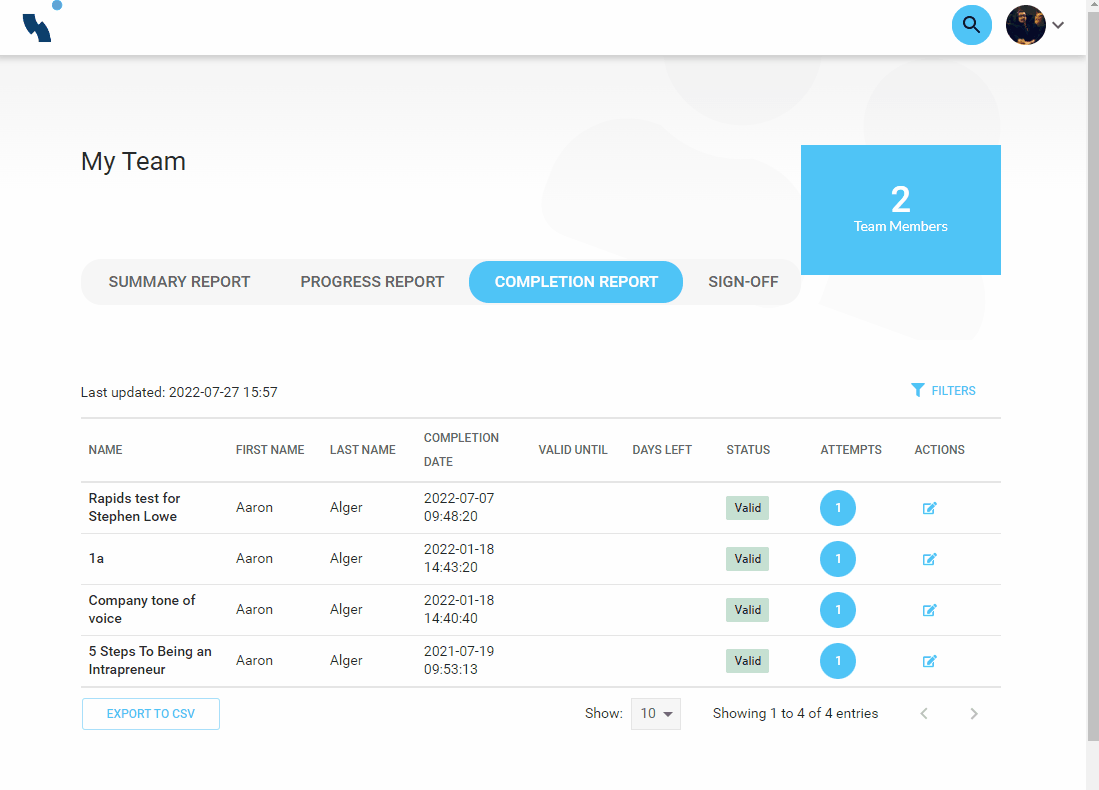Switch to the Progress Report tab
1099x790 pixels.
coord(372,282)
